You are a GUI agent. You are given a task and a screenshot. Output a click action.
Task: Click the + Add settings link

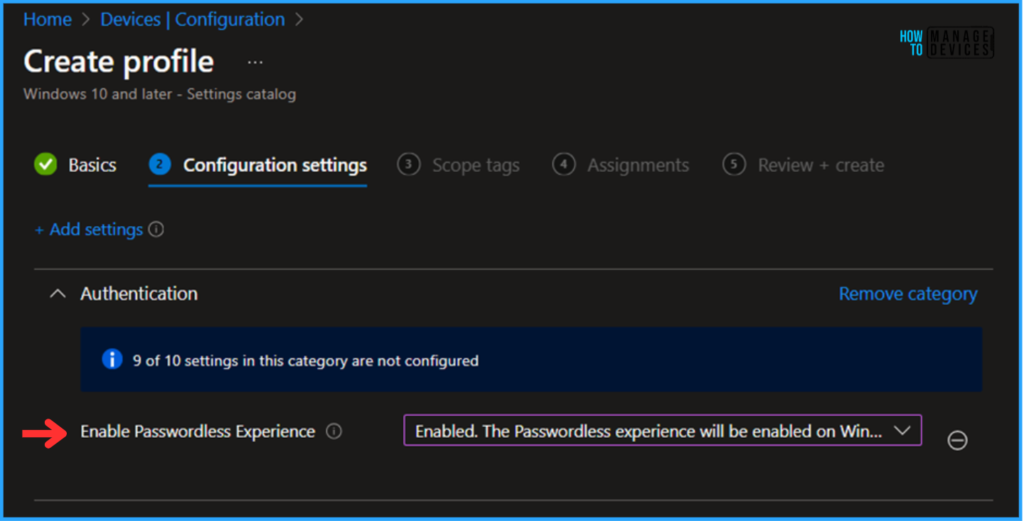click(89, 230)
